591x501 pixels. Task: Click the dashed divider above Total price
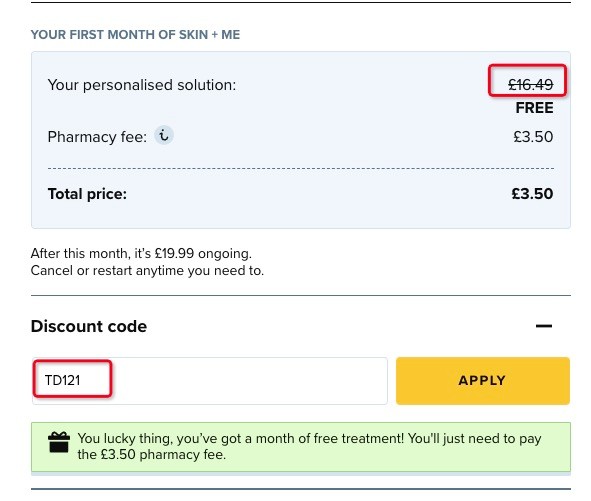pyautogui.click(x=301, y=169)
